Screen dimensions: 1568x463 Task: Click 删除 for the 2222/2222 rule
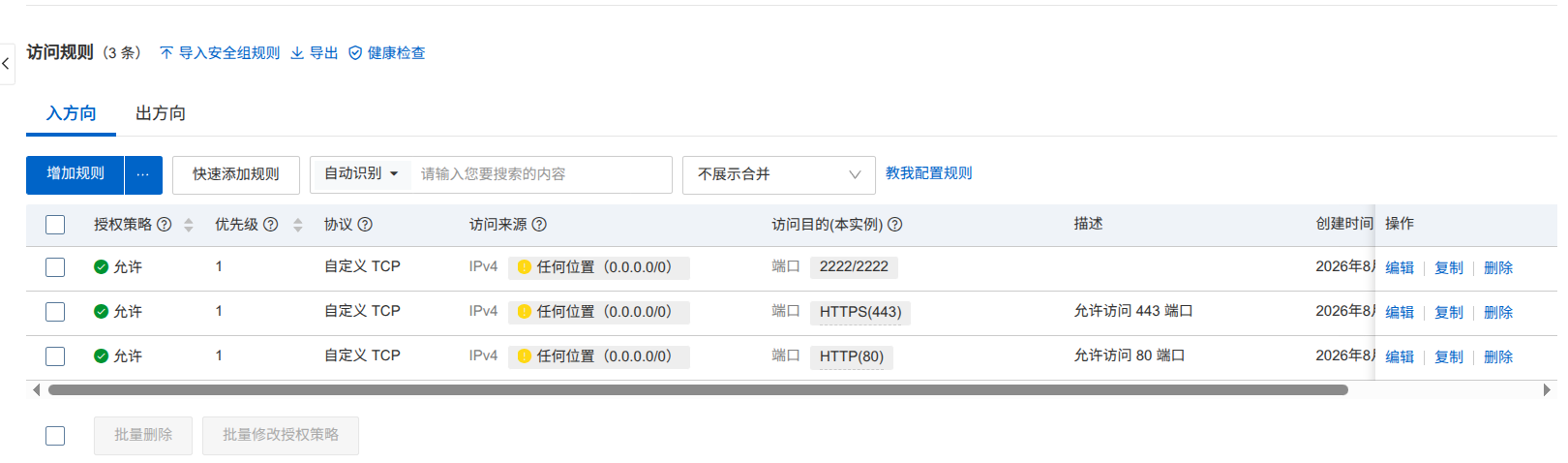click(x=1498, y=268)
